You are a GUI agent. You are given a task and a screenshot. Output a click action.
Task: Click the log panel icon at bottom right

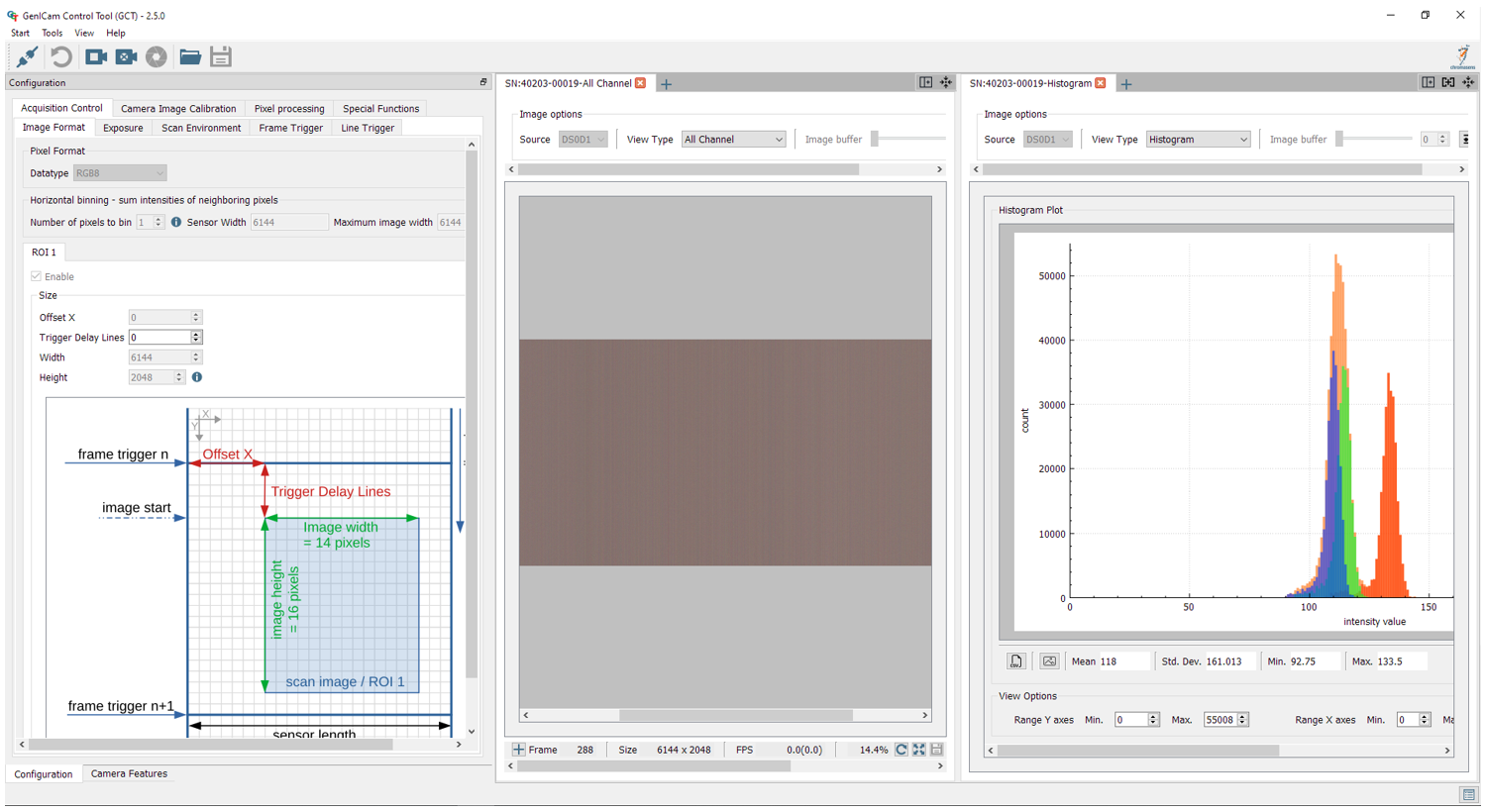[x=1468, y=795]
